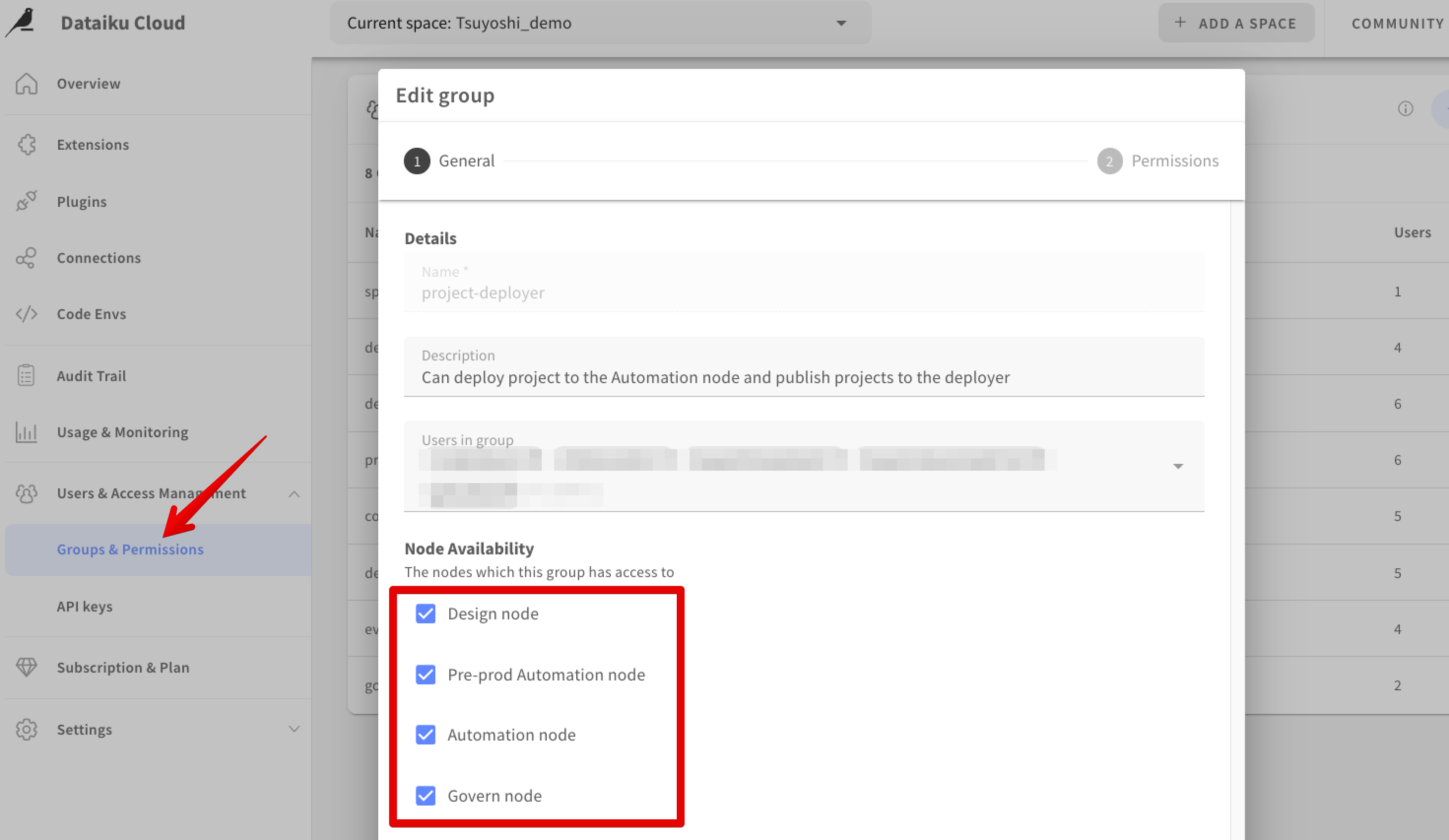Collapse Users & Access Management section

(x=294, y=494)
